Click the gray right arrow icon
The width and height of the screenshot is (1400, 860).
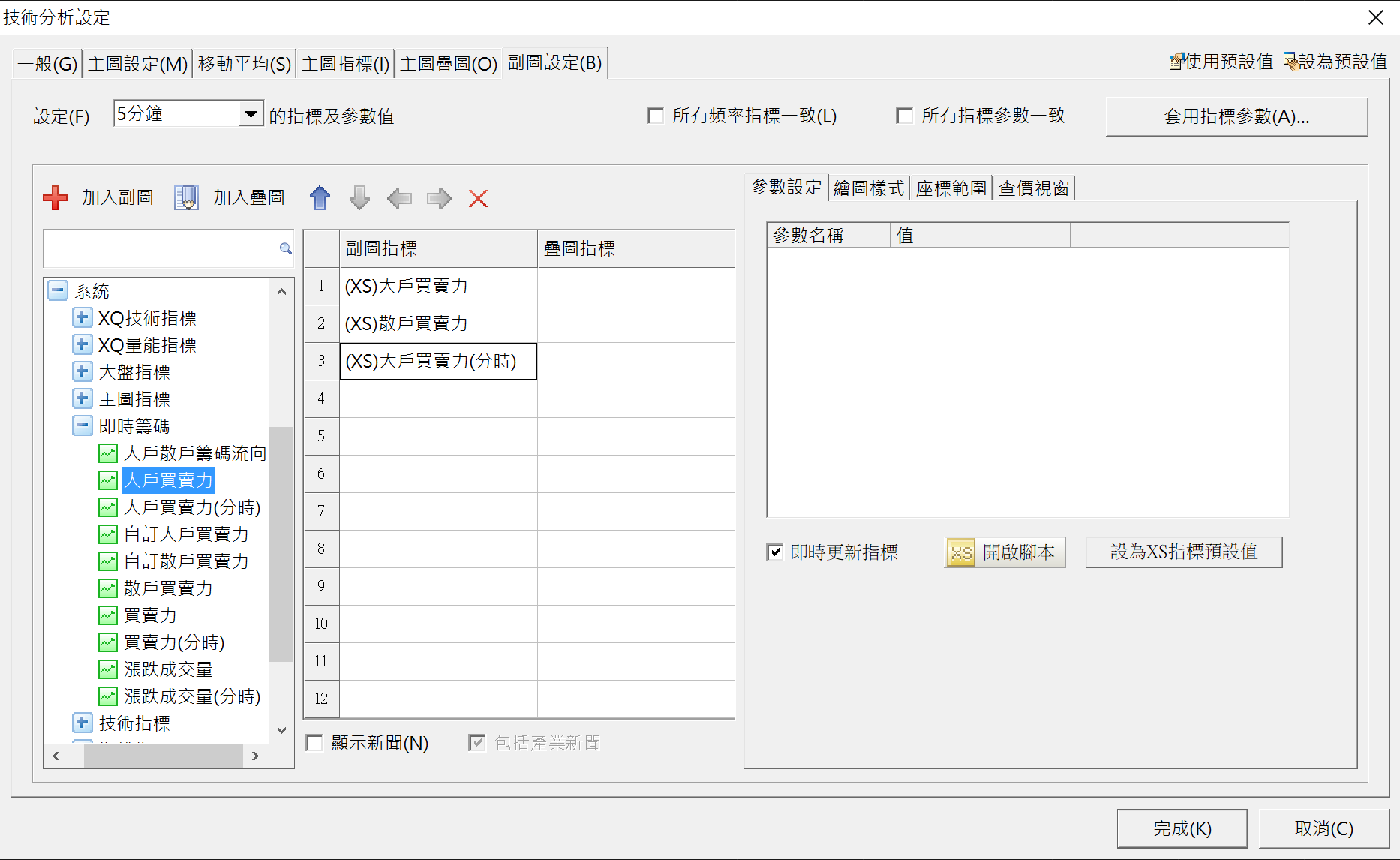439,198
